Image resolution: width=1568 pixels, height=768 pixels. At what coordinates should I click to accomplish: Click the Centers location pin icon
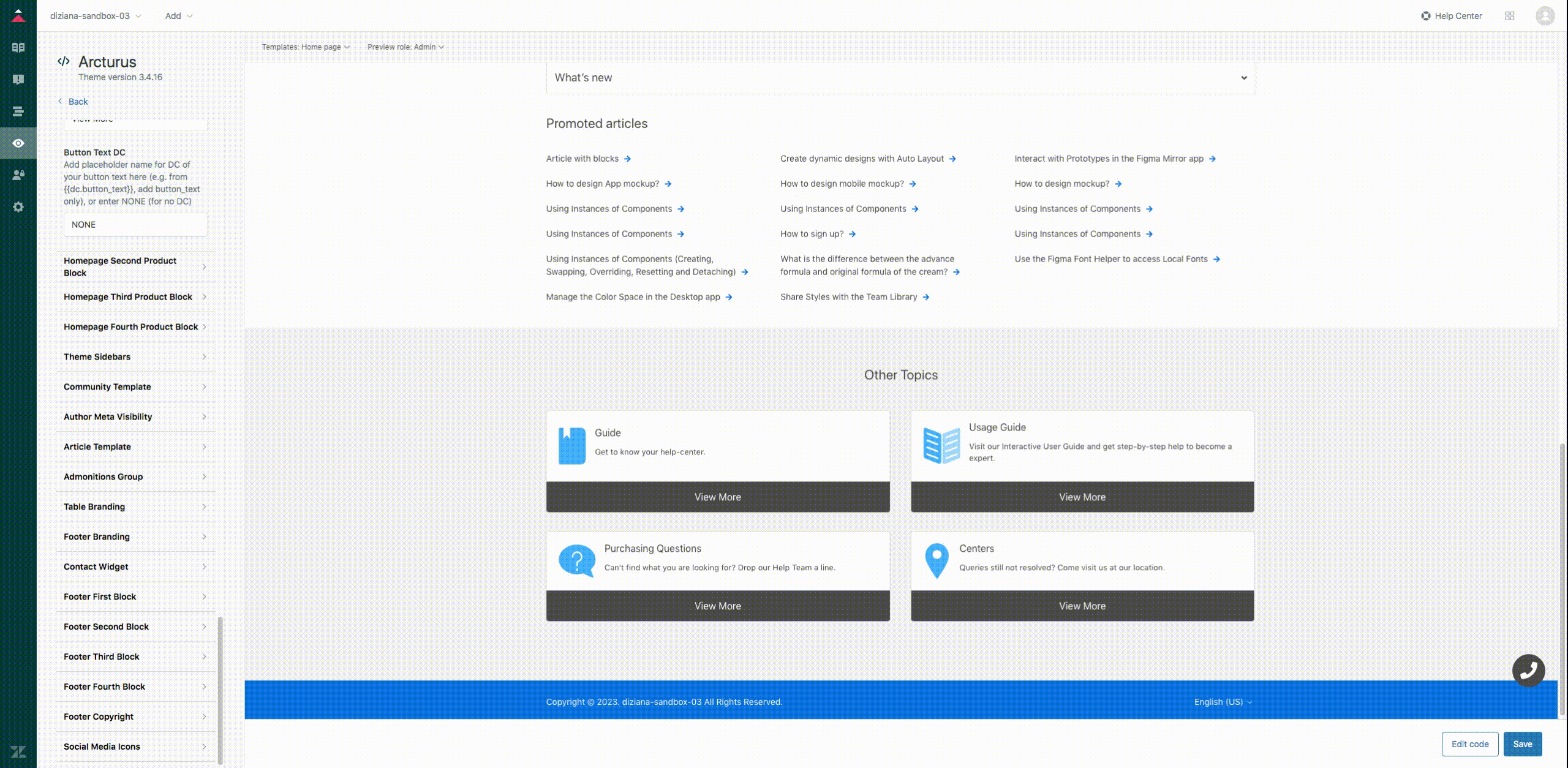click(937, 561)
